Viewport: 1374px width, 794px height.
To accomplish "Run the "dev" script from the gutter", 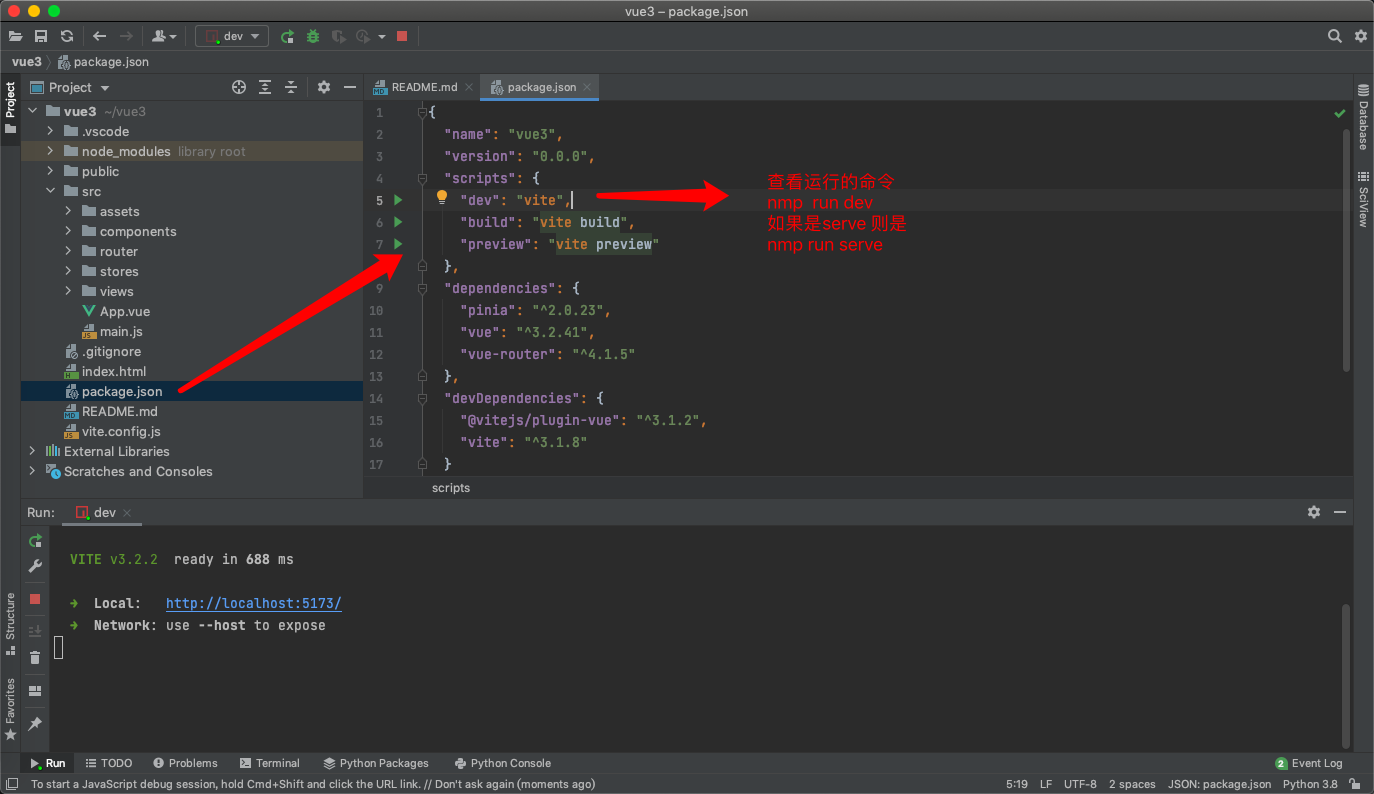I will 398,200.
